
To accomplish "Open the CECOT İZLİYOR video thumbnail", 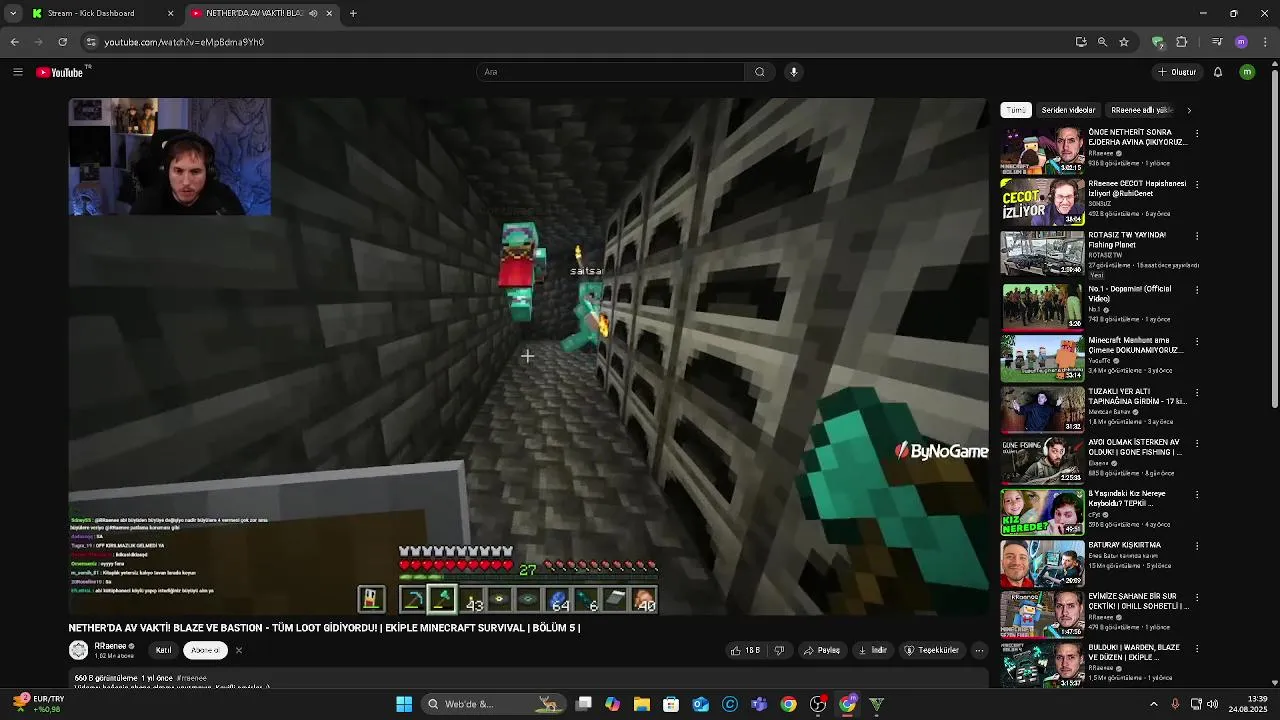I will coord(1042,202).
